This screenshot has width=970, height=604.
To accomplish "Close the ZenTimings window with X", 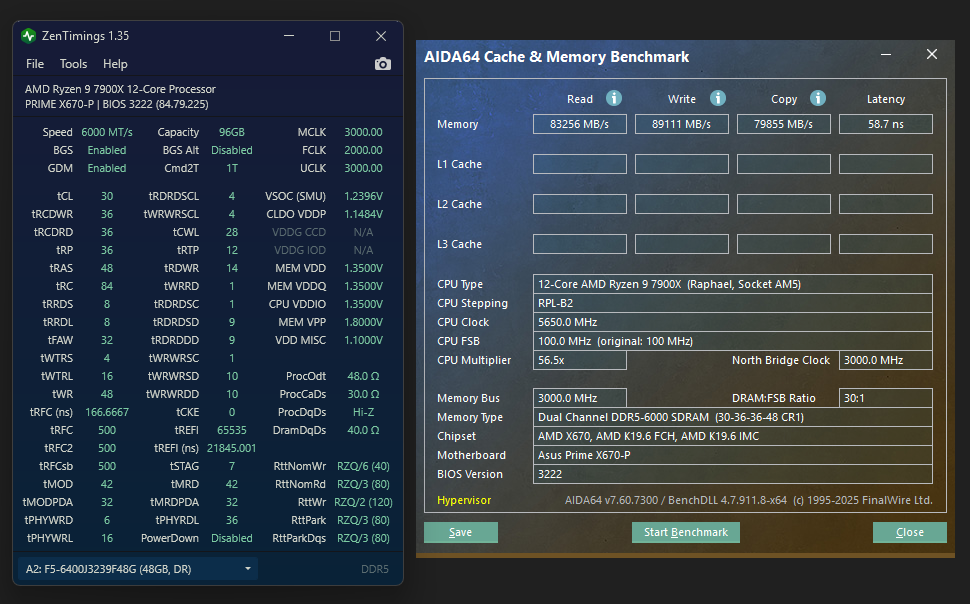I will point(381,36).
